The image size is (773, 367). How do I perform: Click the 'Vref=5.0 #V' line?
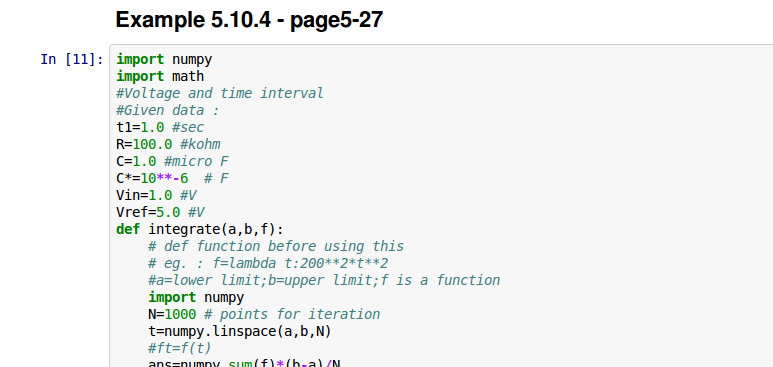click(x=160, y=213)
